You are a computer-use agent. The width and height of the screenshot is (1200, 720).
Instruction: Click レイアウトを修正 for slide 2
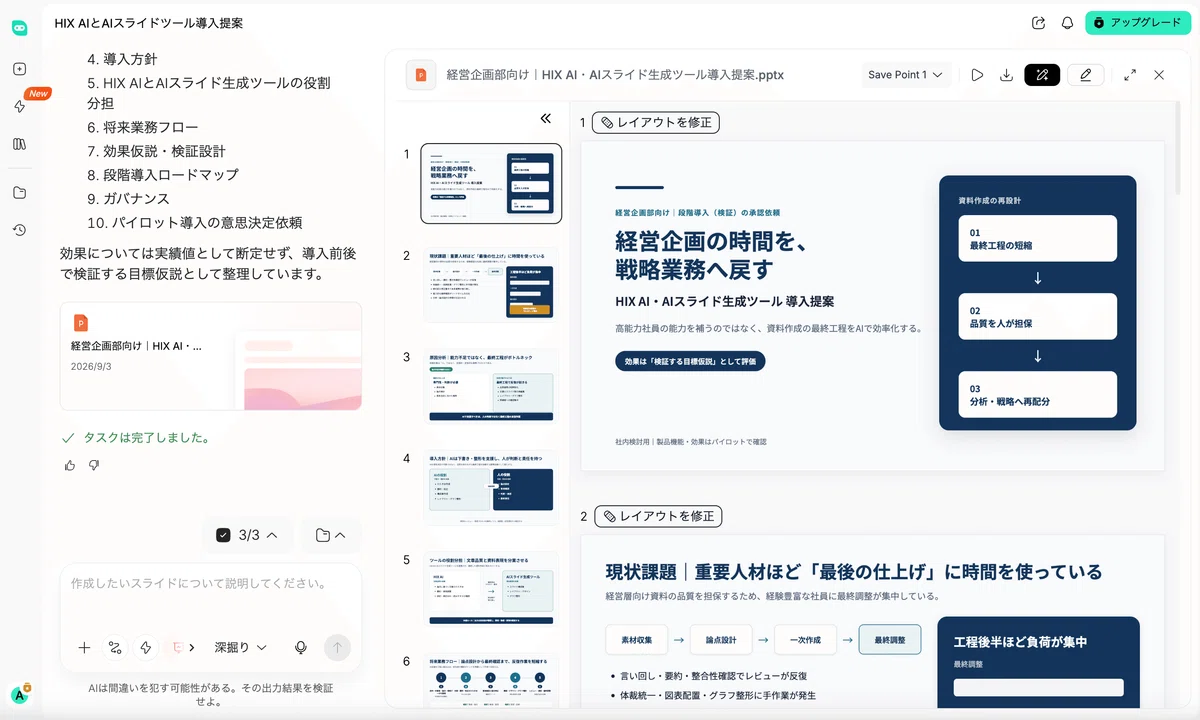[658, 517]
